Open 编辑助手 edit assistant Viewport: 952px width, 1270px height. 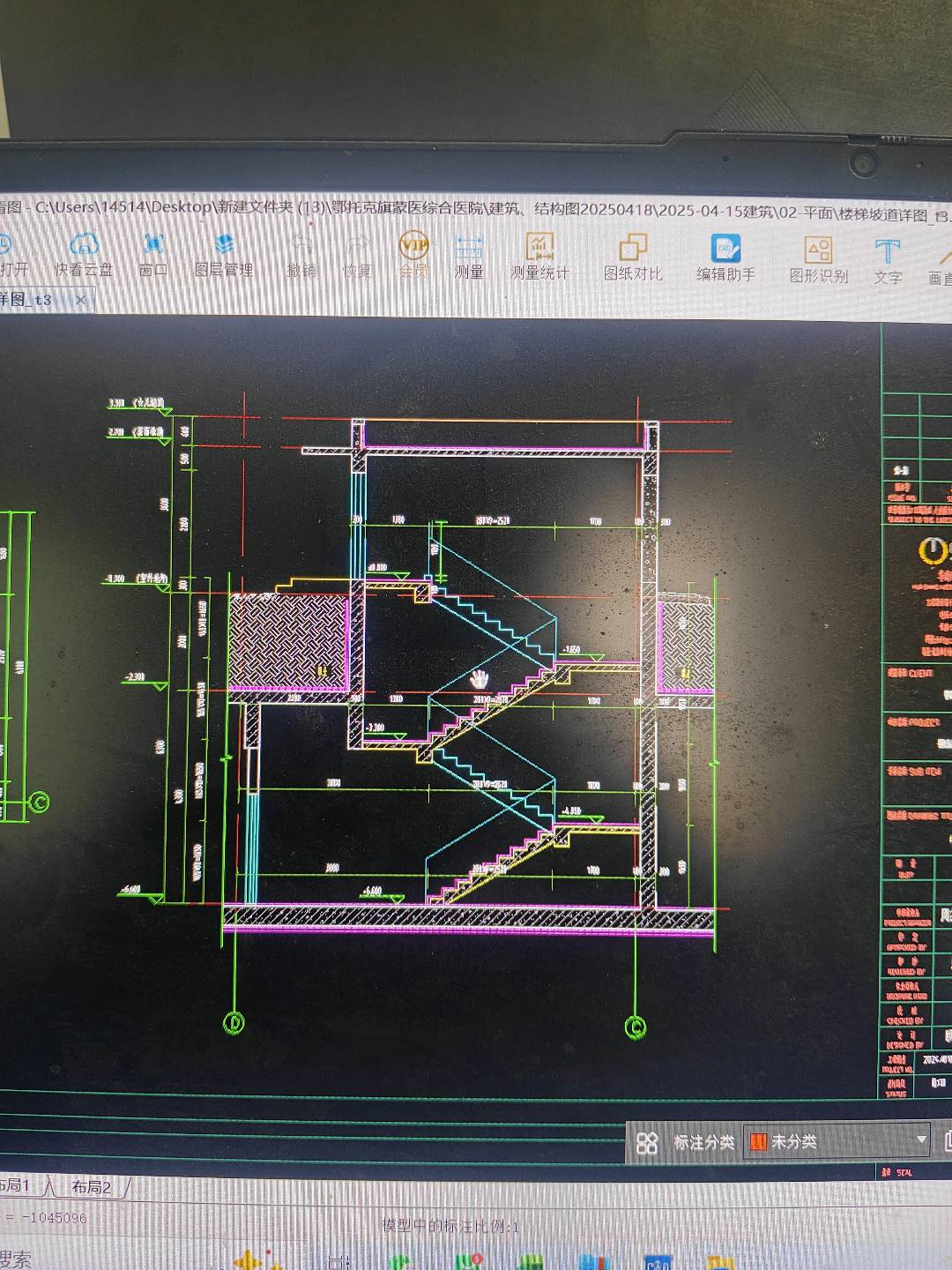tap(725, 259)
